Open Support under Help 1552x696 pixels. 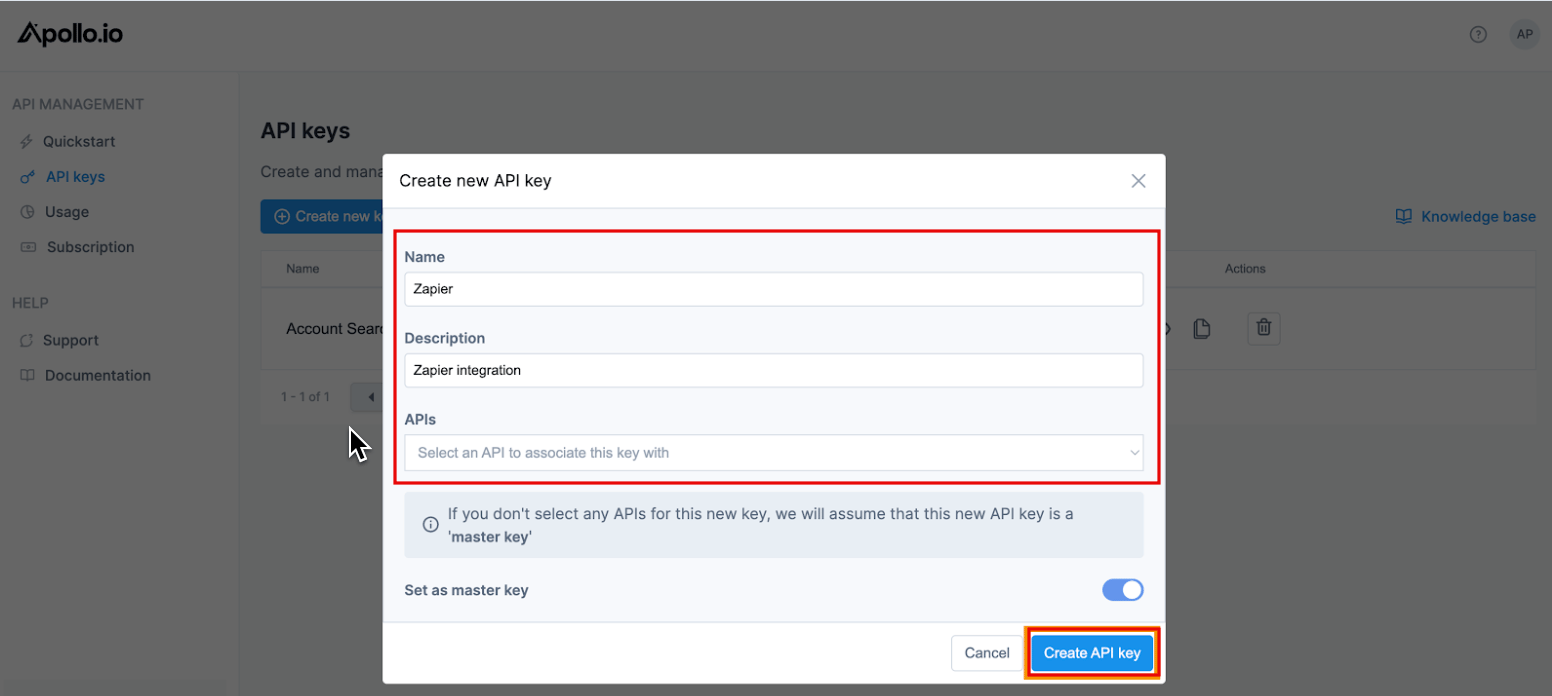[x=71, y=341]
